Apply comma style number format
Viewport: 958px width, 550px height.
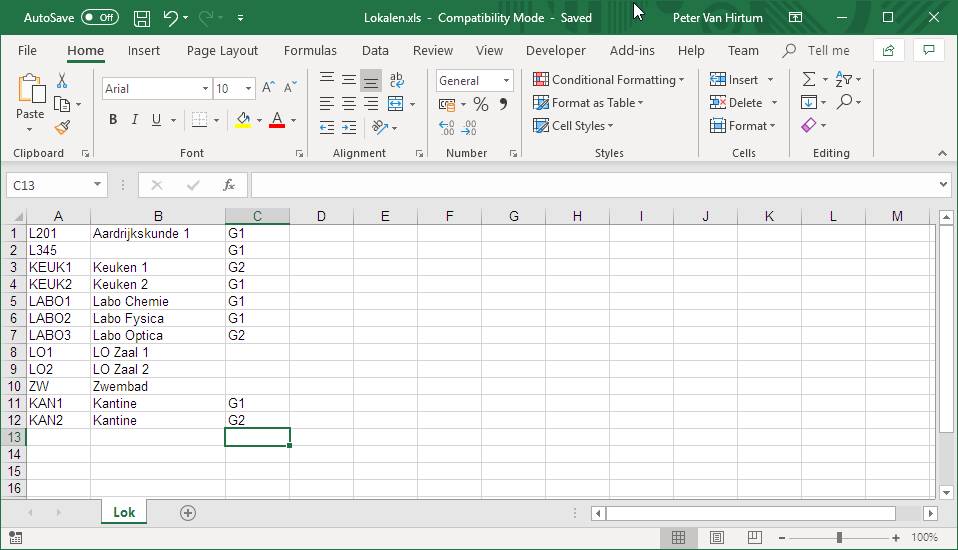[x=503, y=104]
